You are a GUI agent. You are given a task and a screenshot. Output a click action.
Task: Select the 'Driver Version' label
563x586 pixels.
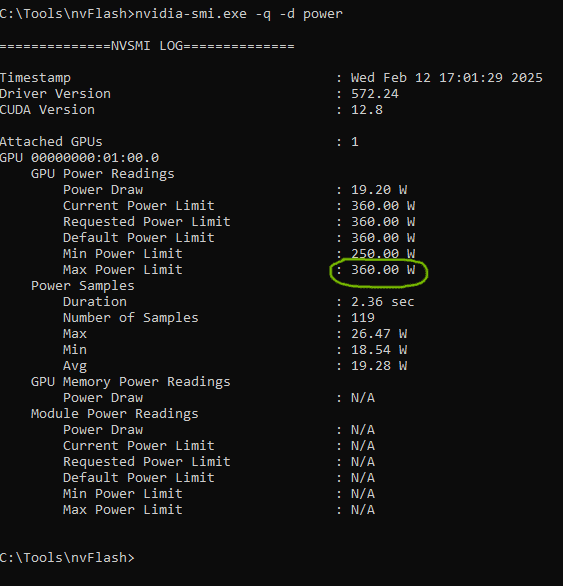pyautogui.click(x=55, y=94)
